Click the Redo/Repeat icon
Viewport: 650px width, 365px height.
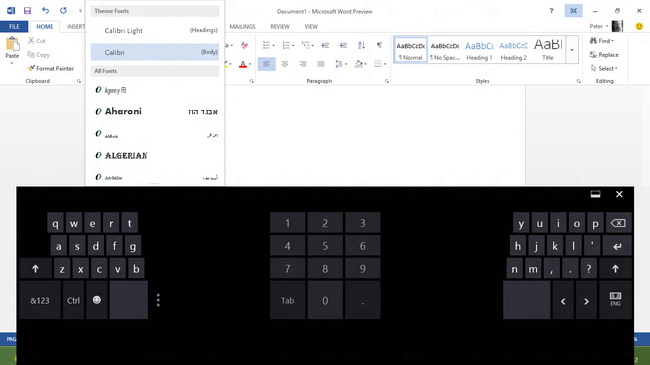[63, 11]
